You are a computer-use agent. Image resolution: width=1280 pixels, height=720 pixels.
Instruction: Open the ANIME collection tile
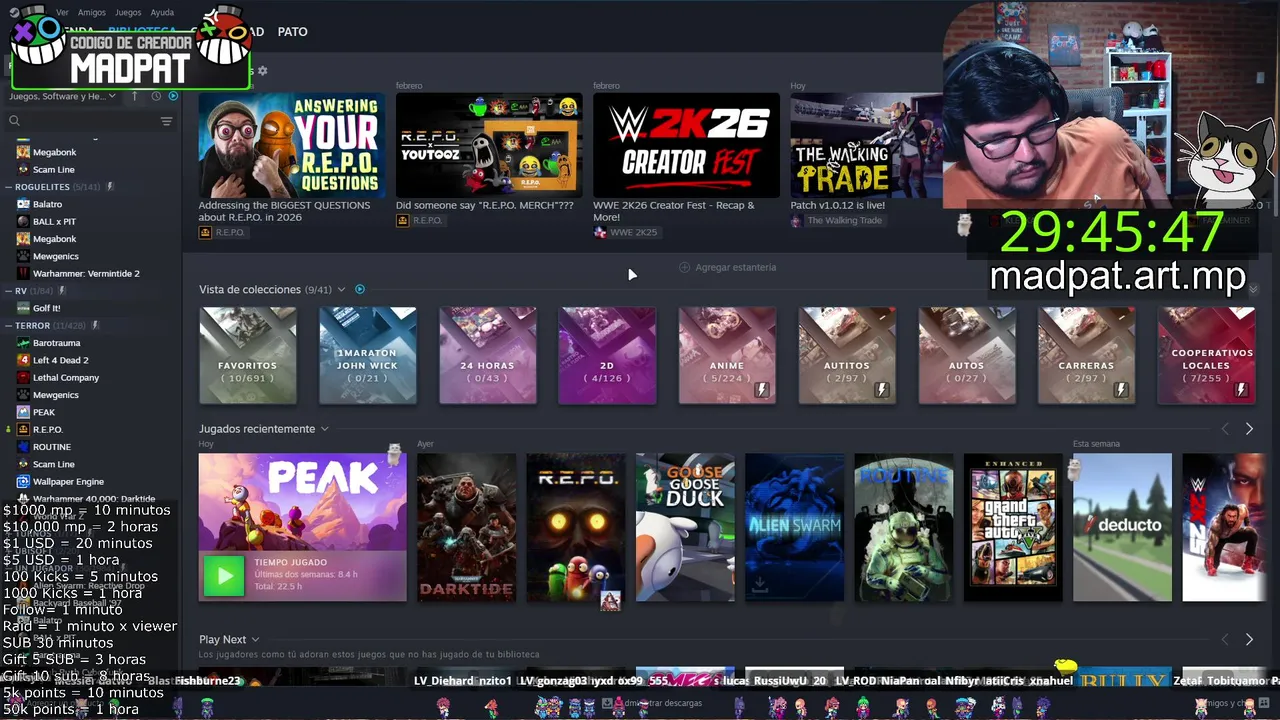coord(727,355)
